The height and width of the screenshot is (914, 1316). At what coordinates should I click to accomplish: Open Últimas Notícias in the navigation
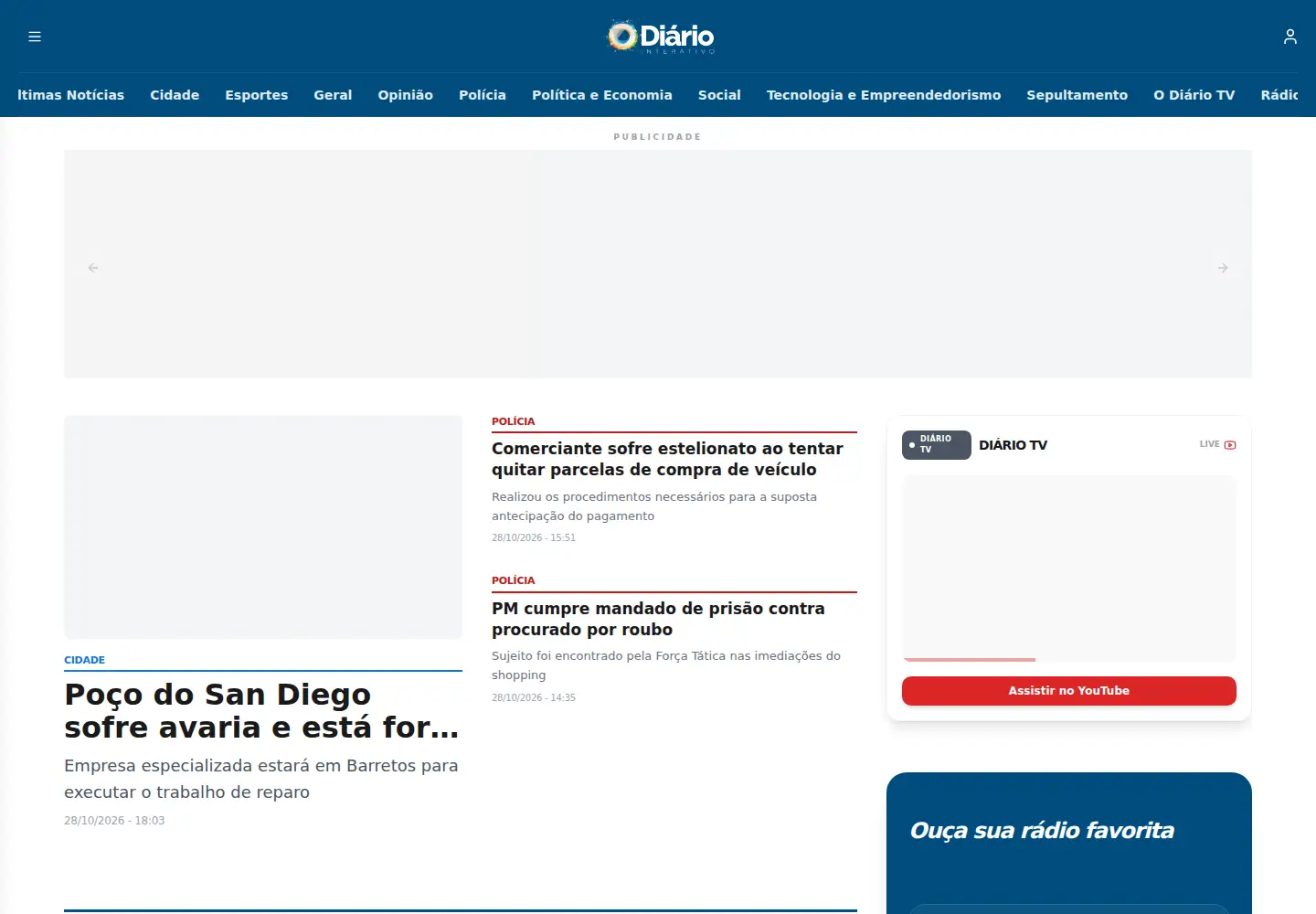[x=71, y=95]
